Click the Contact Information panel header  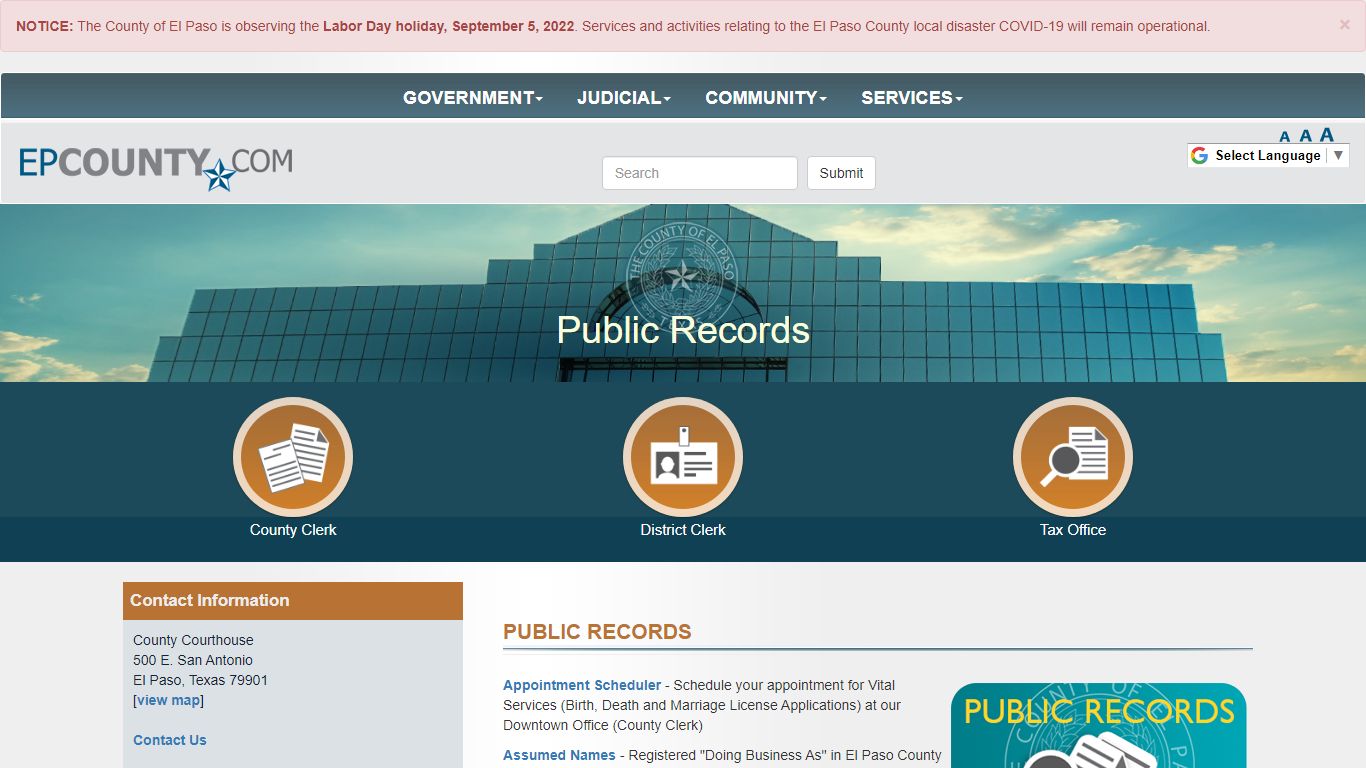click(x=293, y=601)
